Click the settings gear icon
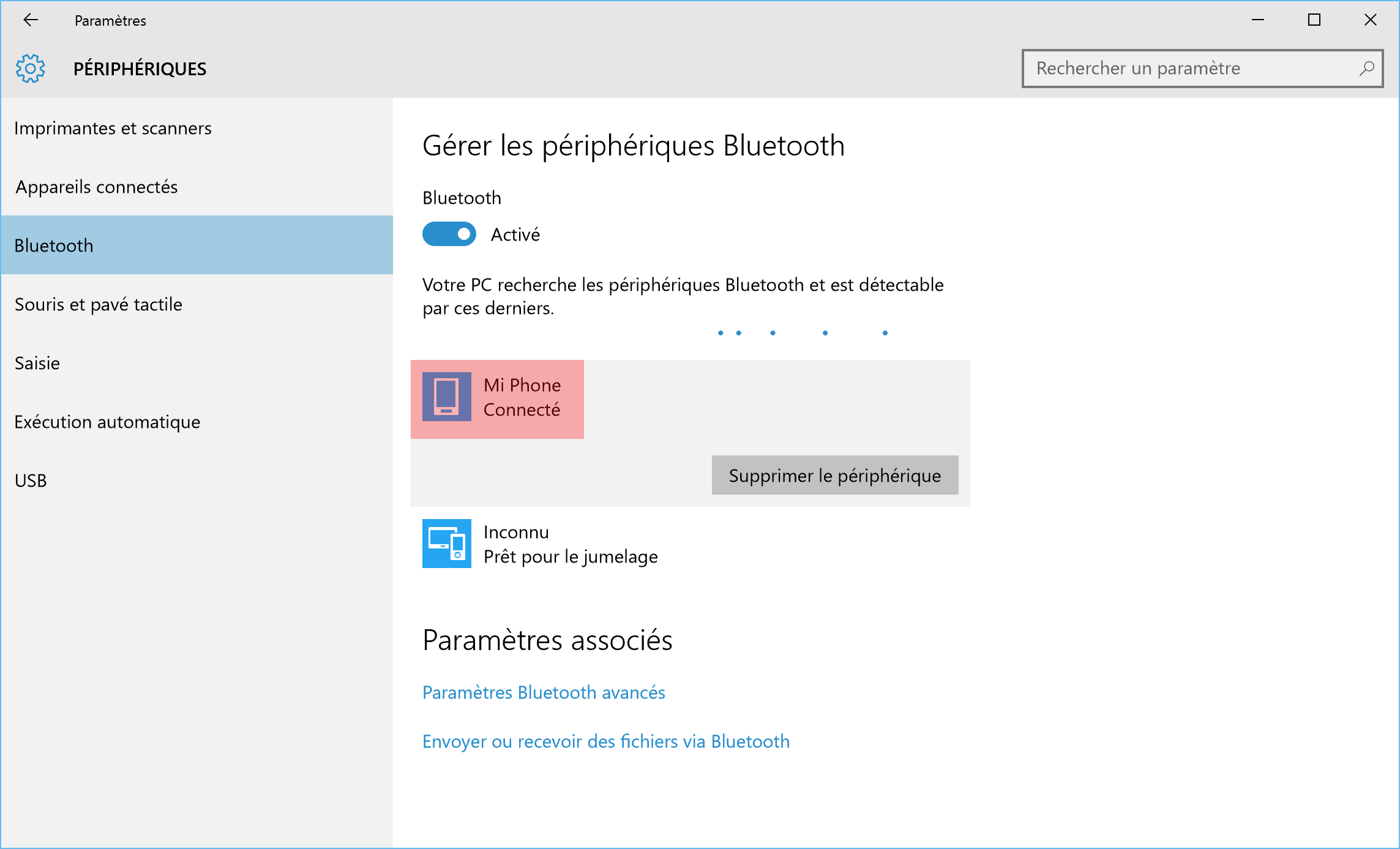Viewport: 1400px width, 849px height. coord(31,69)
